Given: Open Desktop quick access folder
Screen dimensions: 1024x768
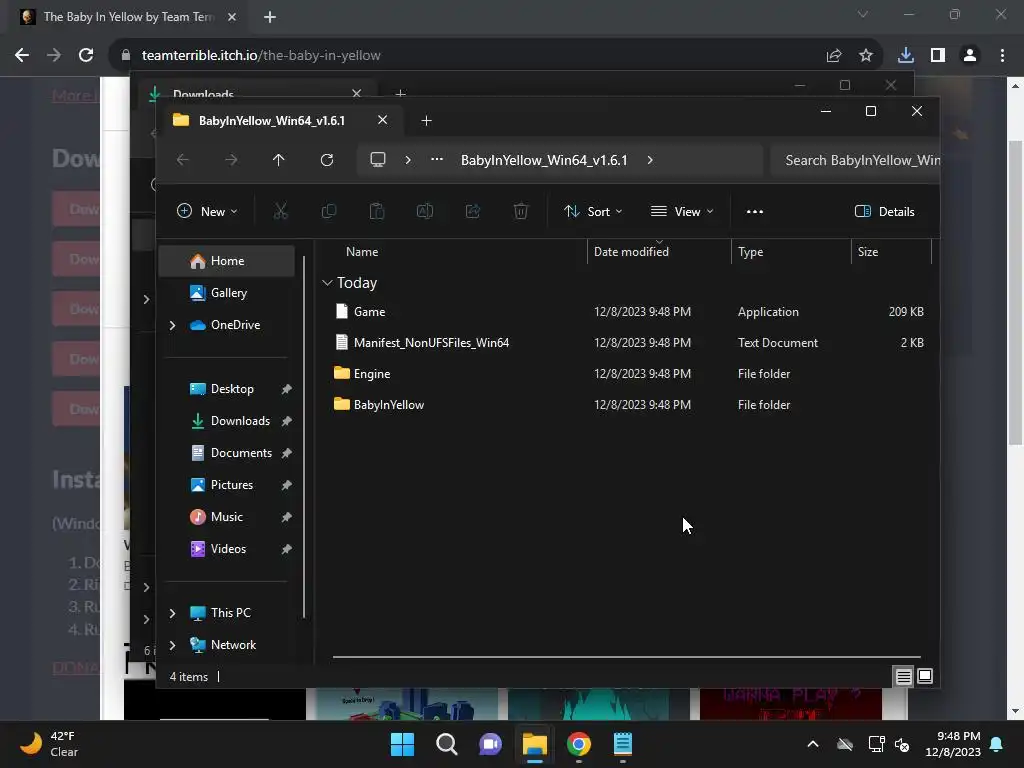Looking at the screenshot, I should [227, 389].
